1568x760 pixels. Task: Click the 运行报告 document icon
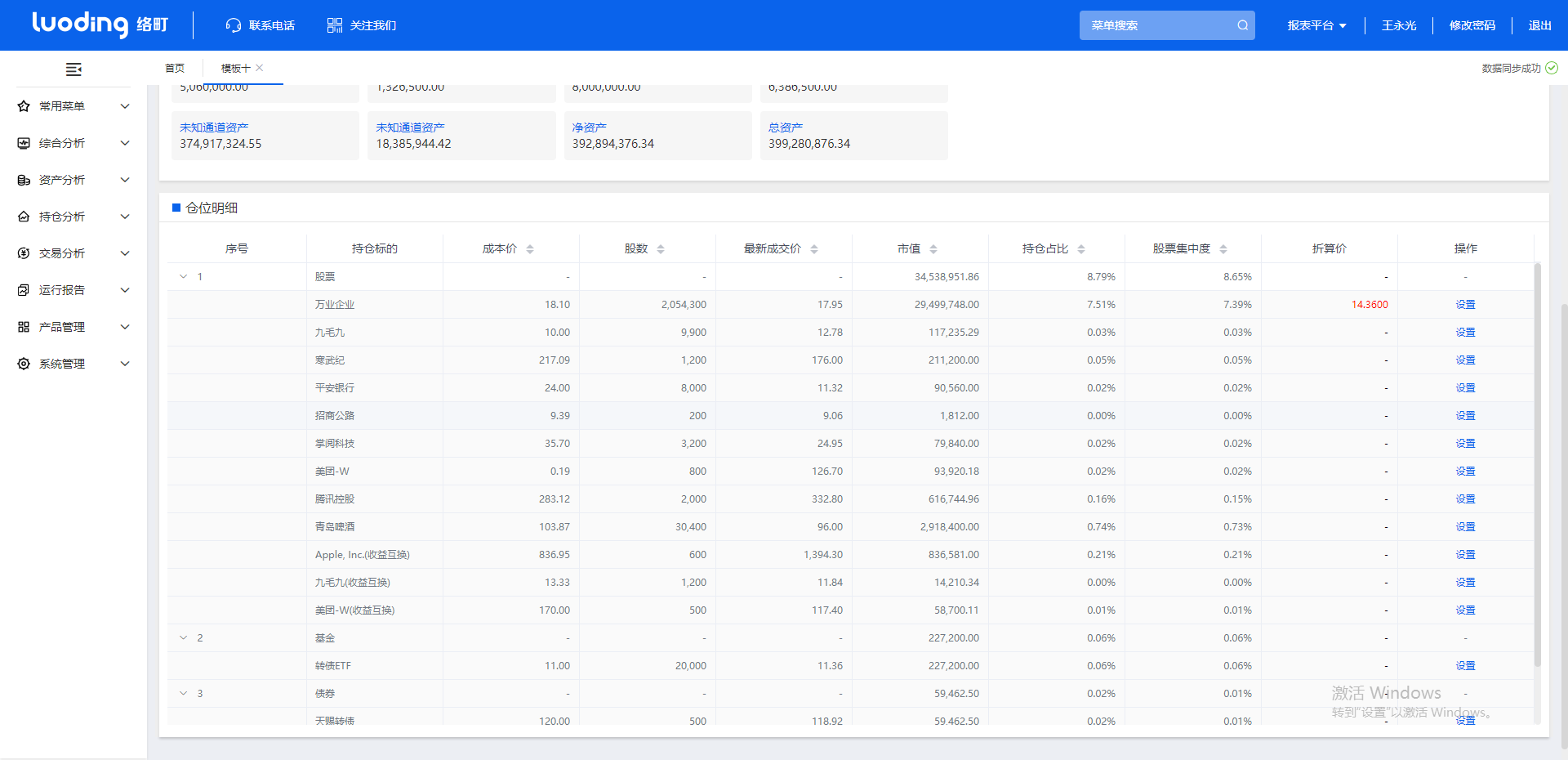point(24,290)
